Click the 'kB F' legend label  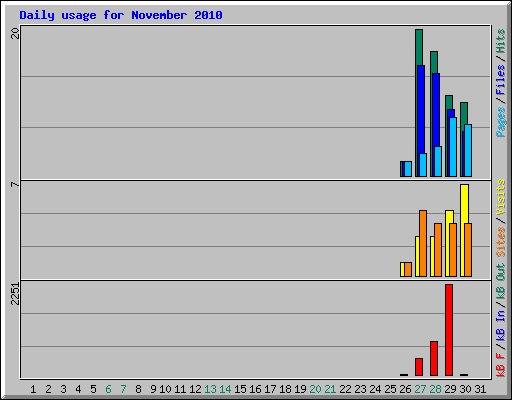(501, 365)
